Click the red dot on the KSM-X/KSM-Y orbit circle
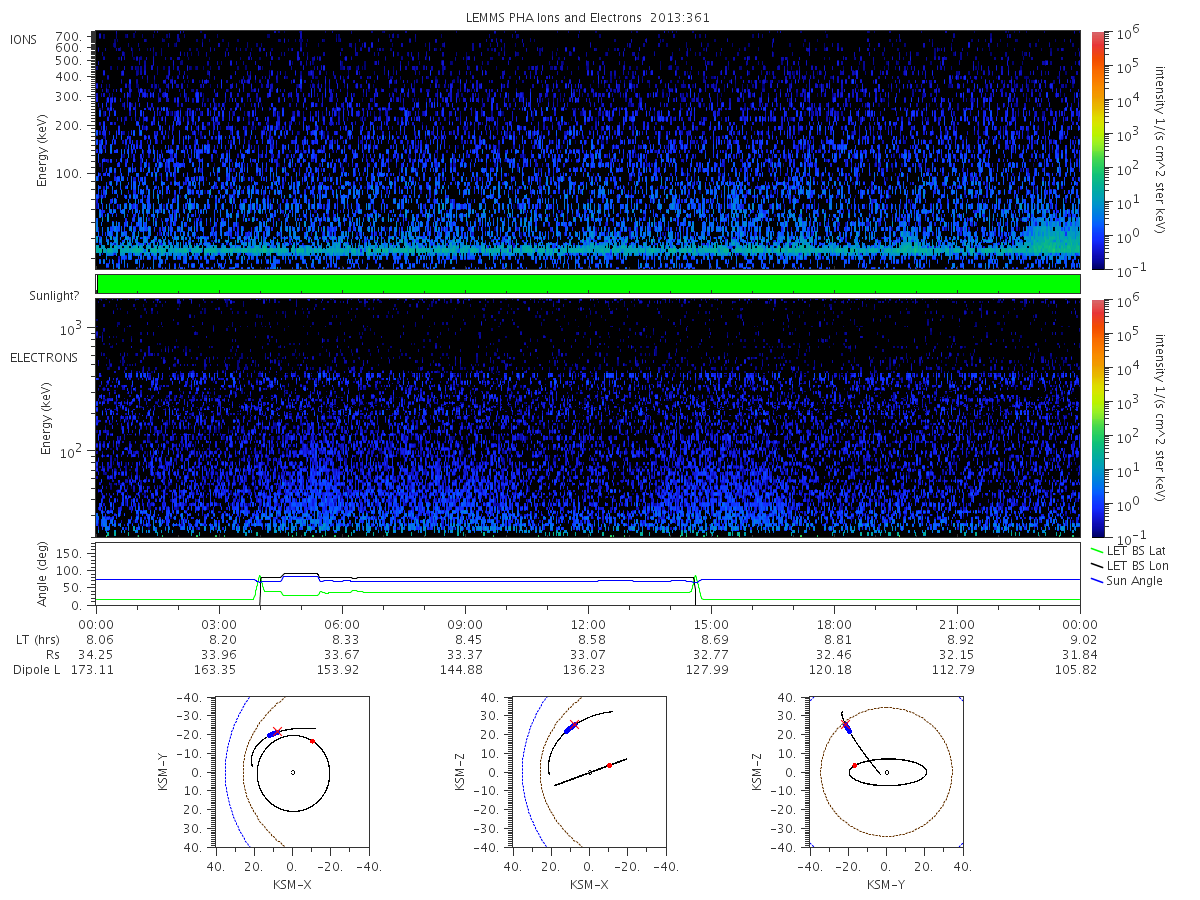1200x900 pixels. coord(312,741)
